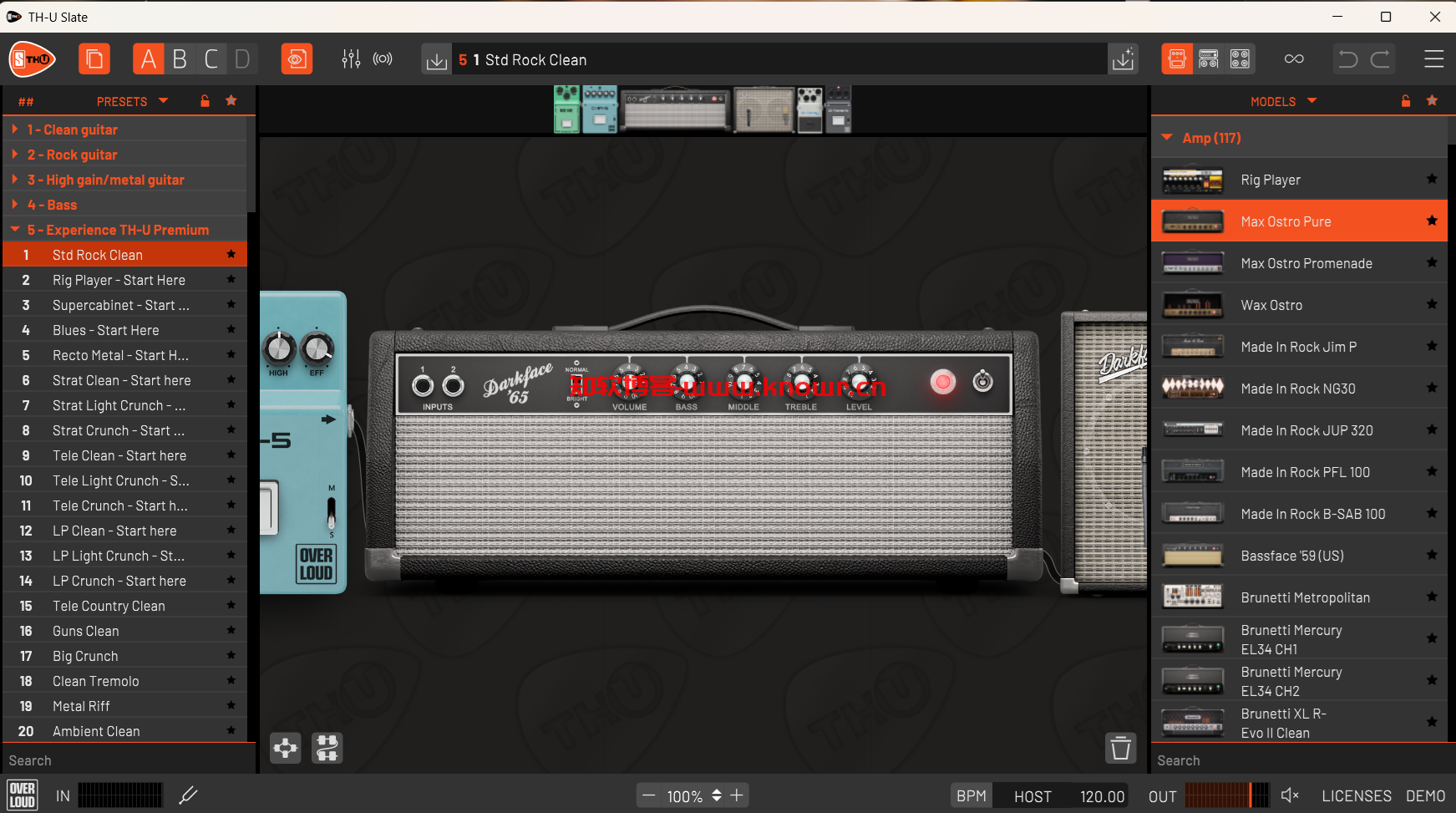Mute output with the speaker icon

point(1290,795)
